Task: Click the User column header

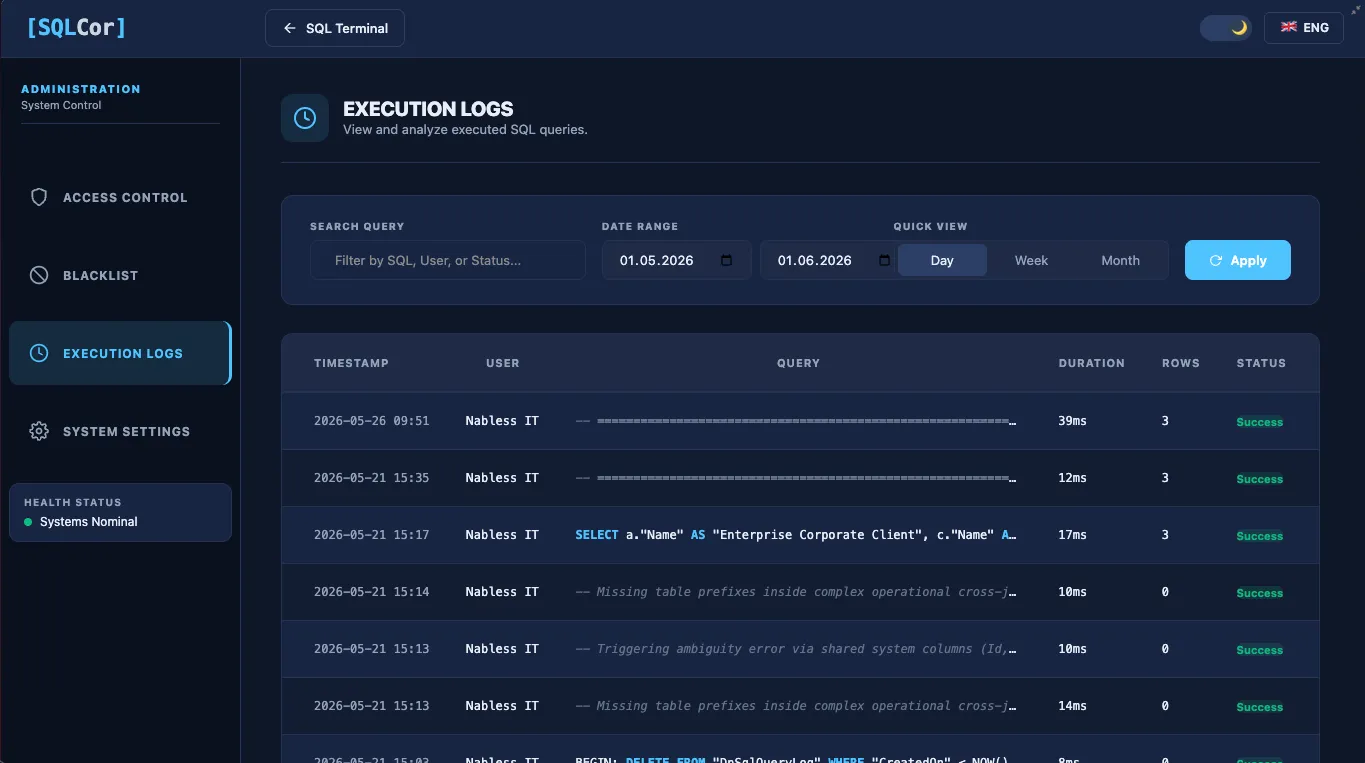Action: [x=503, y=363]
